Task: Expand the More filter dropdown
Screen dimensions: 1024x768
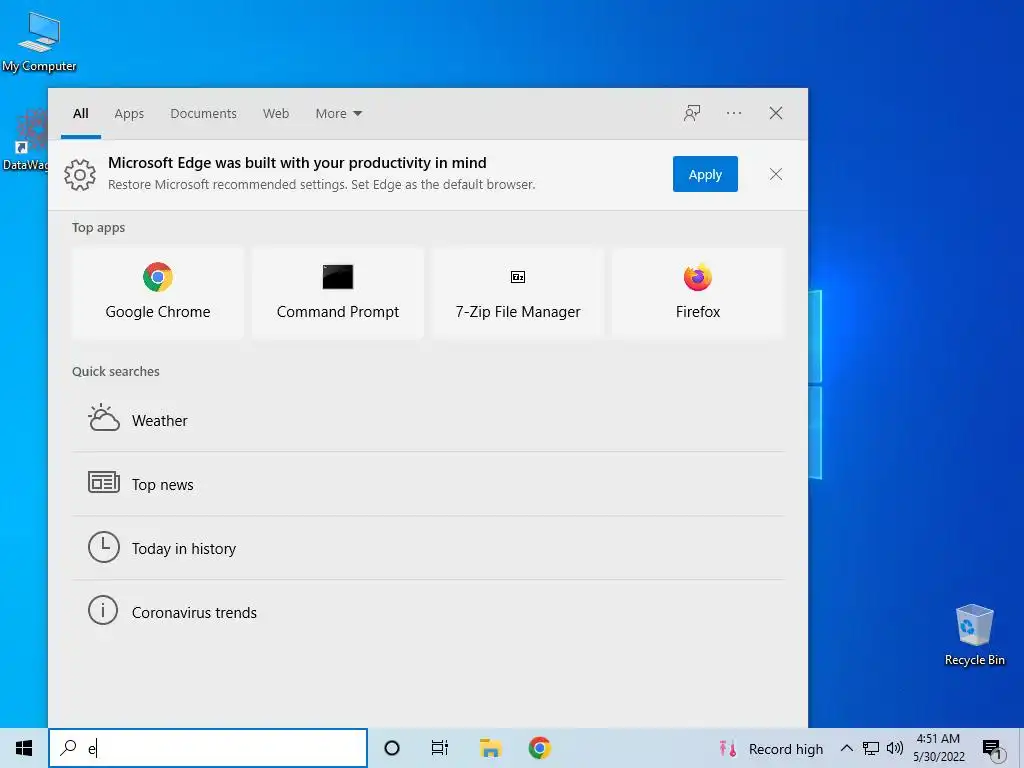Action: click(338, 114)
